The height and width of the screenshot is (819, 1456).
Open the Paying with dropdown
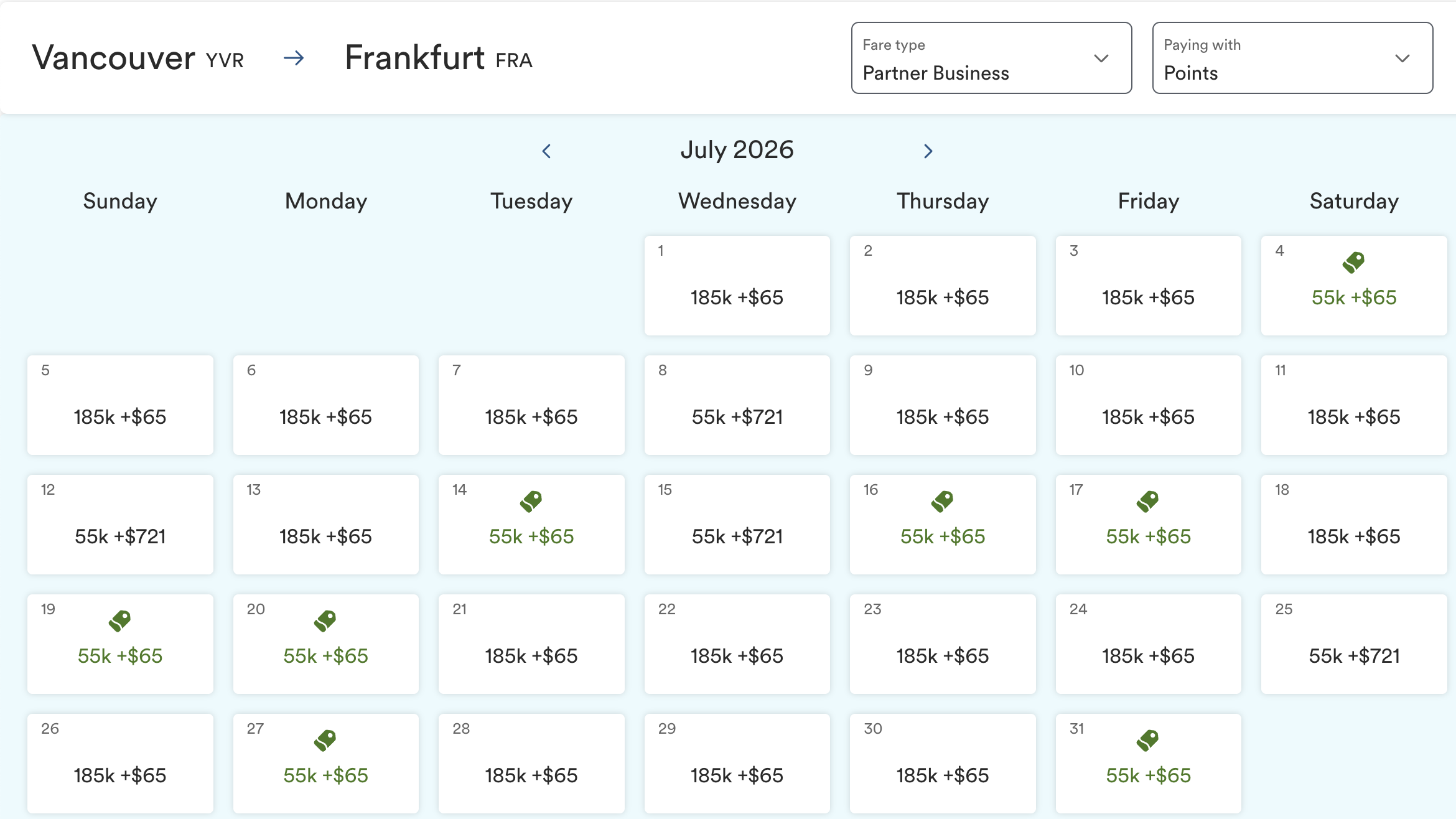coord(1292,58)
